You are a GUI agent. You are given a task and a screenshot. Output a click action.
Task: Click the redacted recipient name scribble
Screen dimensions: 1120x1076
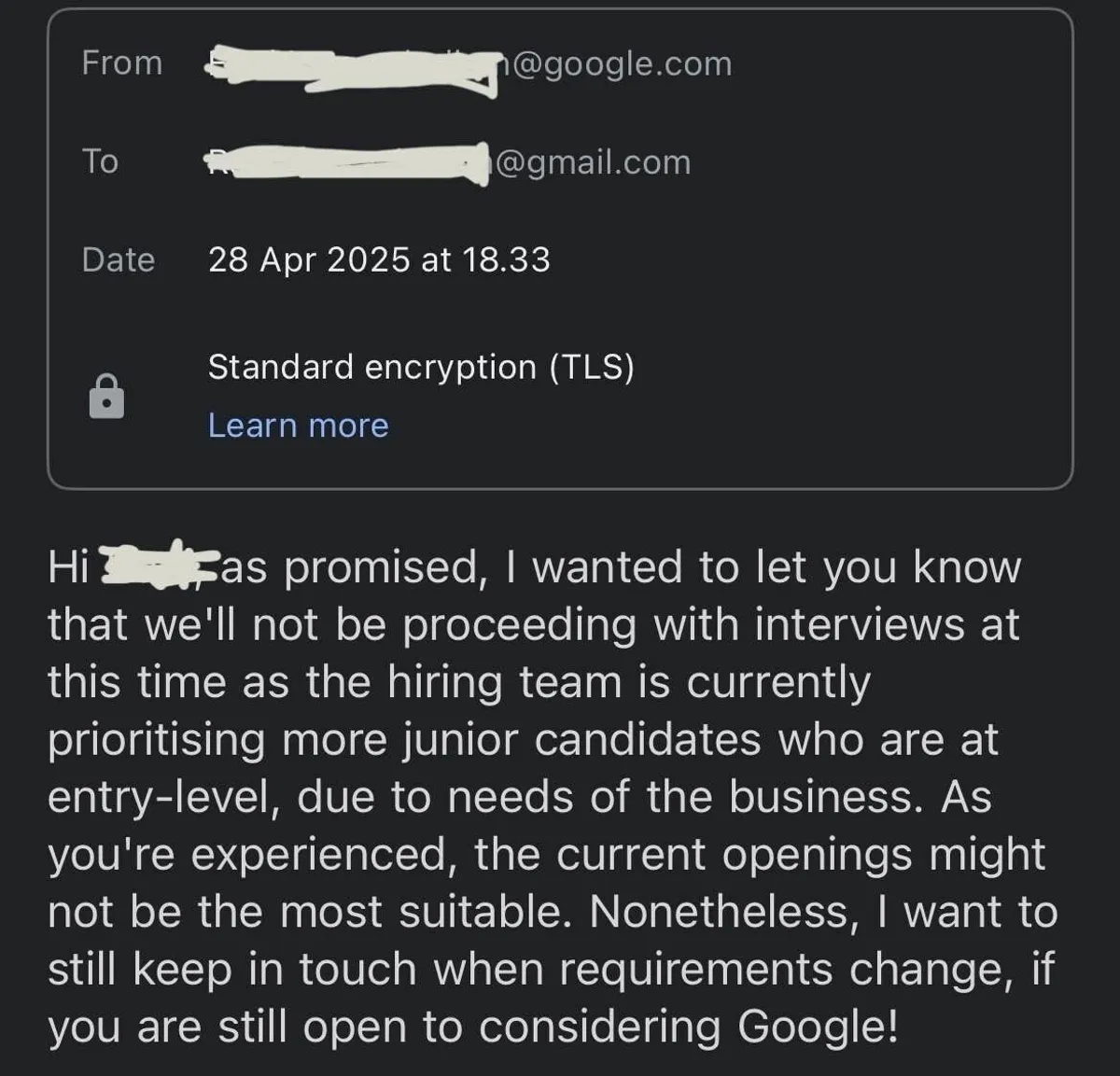345,164
